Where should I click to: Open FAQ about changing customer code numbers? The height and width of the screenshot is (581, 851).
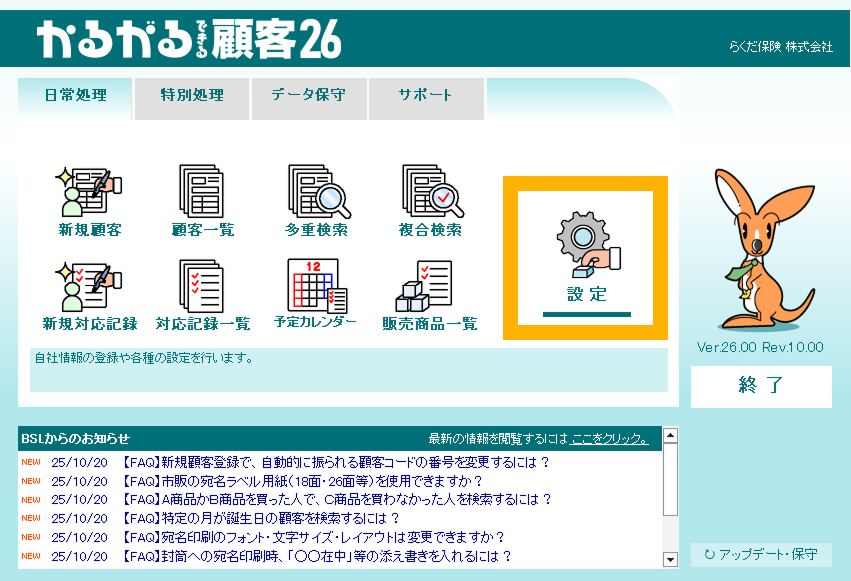pos(336,462)
